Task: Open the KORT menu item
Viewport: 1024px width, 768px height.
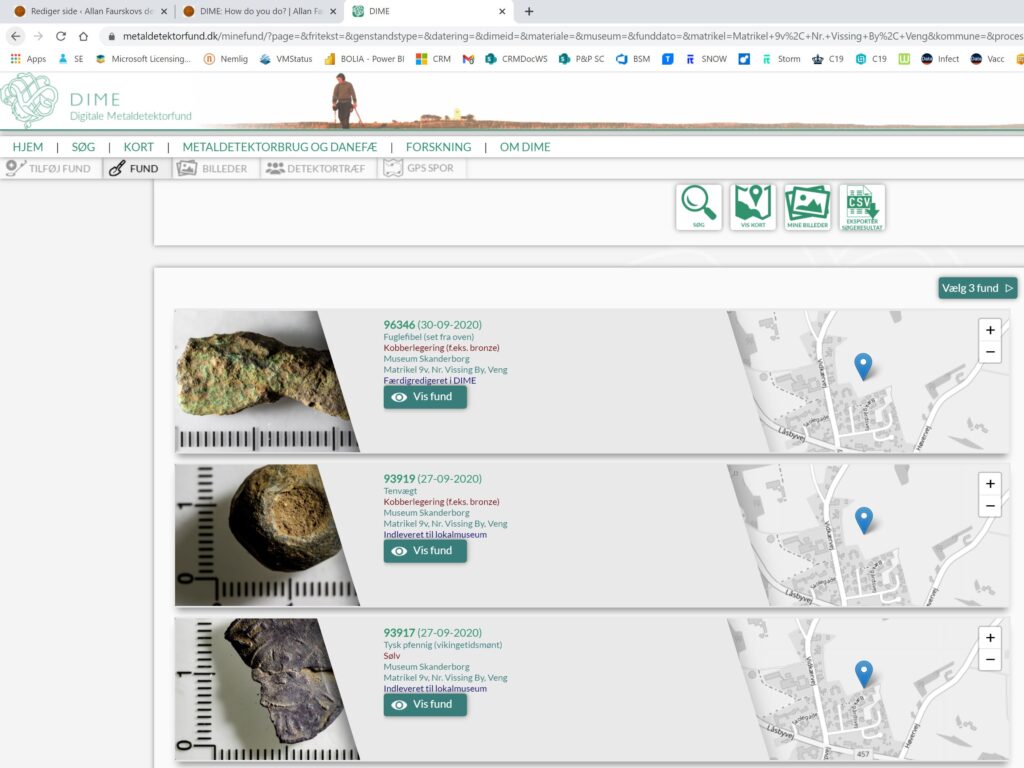Action: tap(138, 147)
